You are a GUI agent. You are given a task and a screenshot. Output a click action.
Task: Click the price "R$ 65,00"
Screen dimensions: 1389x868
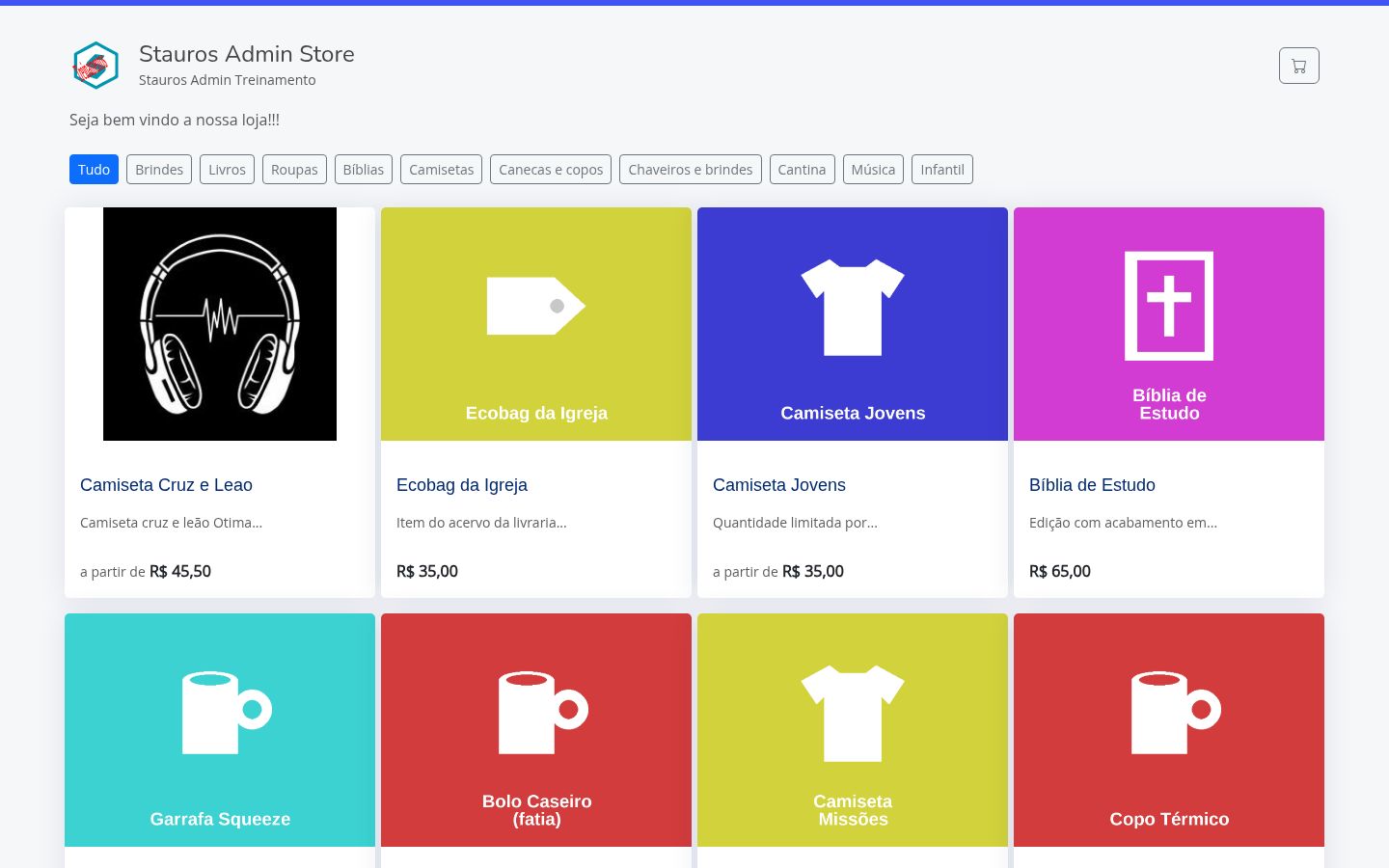(x=1060, y=571)
